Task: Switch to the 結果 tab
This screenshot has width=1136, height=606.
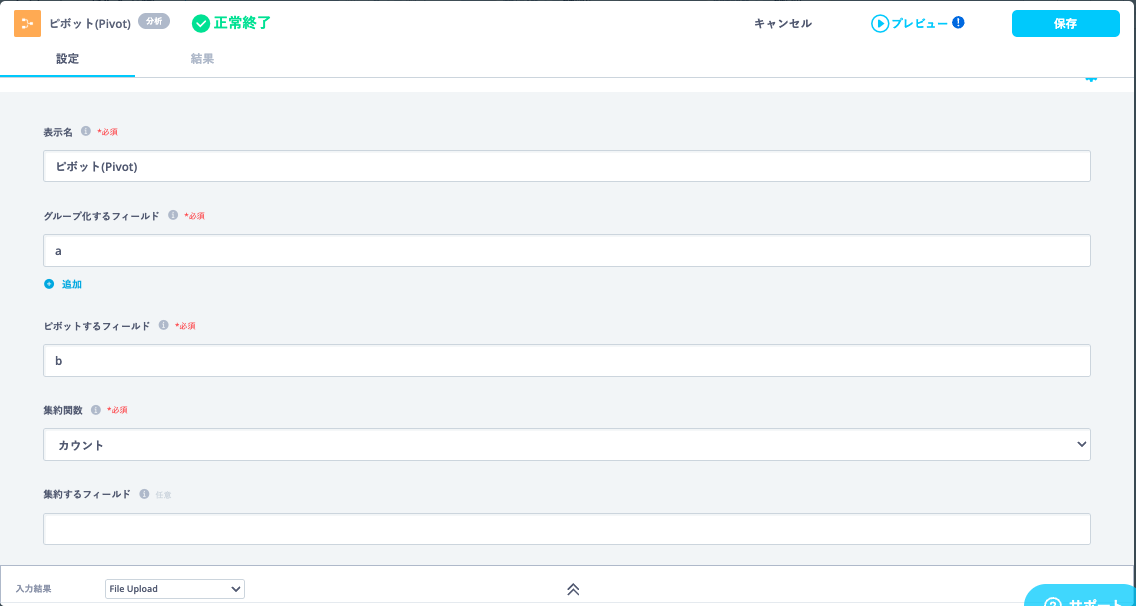Action: coord(202,59)
